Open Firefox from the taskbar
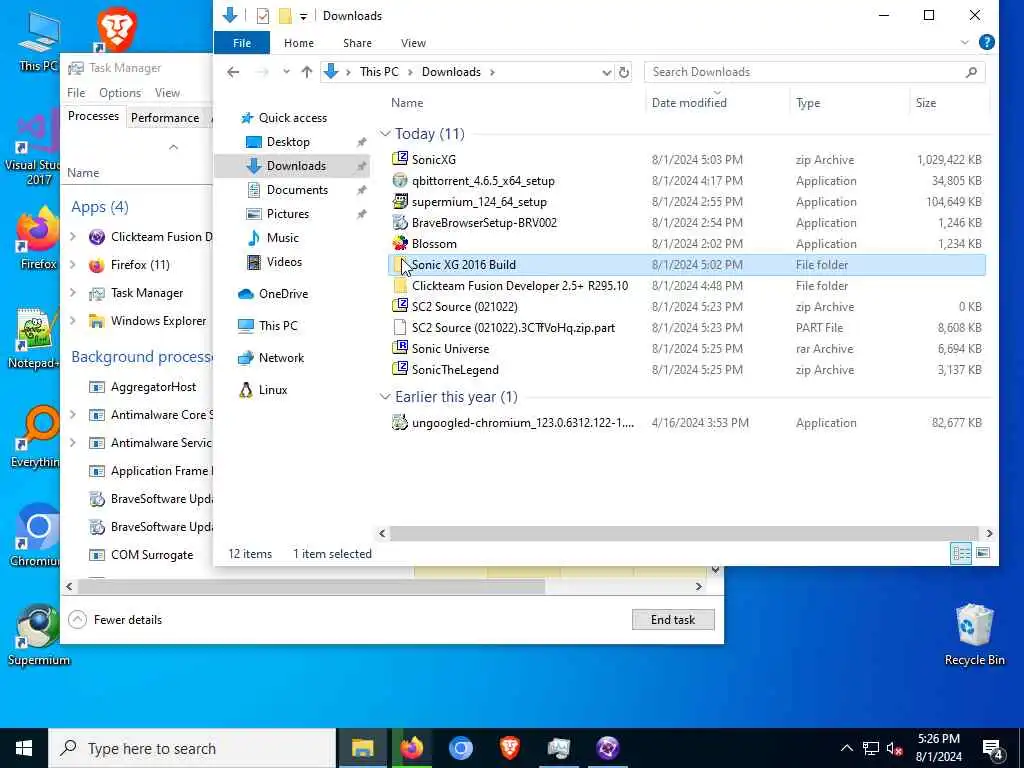Screen dimensions: 1024x768 pyautogui.click(x=411, y=748)
